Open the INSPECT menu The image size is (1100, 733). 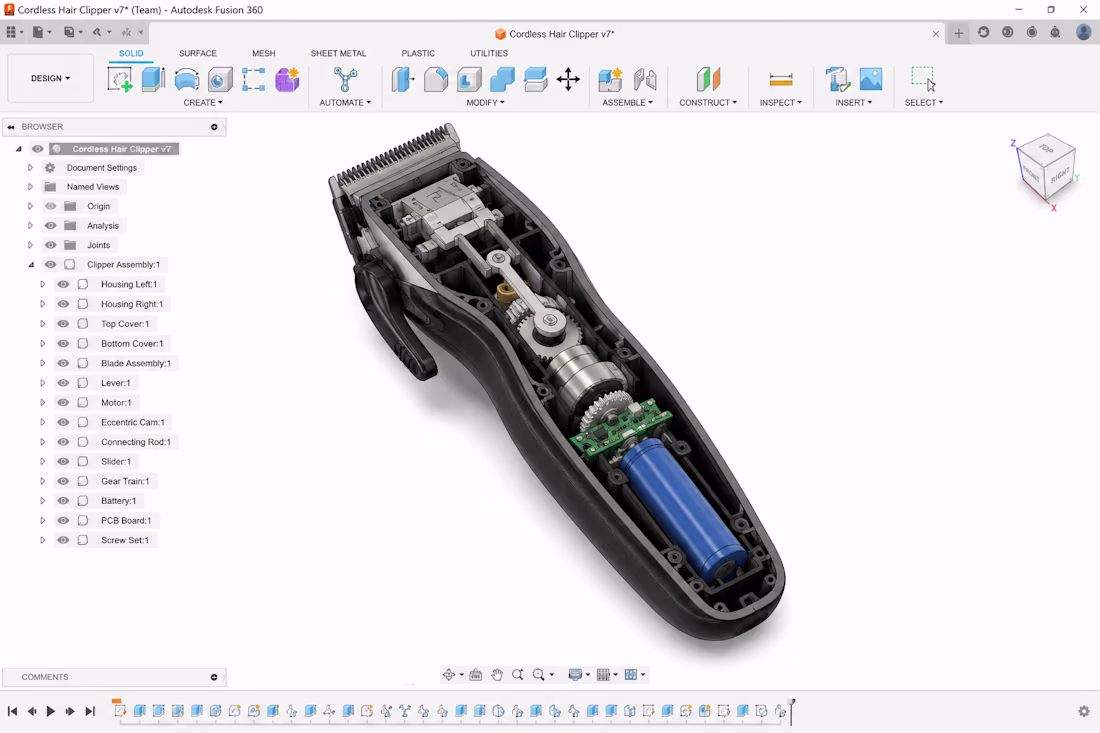(780, 102)
